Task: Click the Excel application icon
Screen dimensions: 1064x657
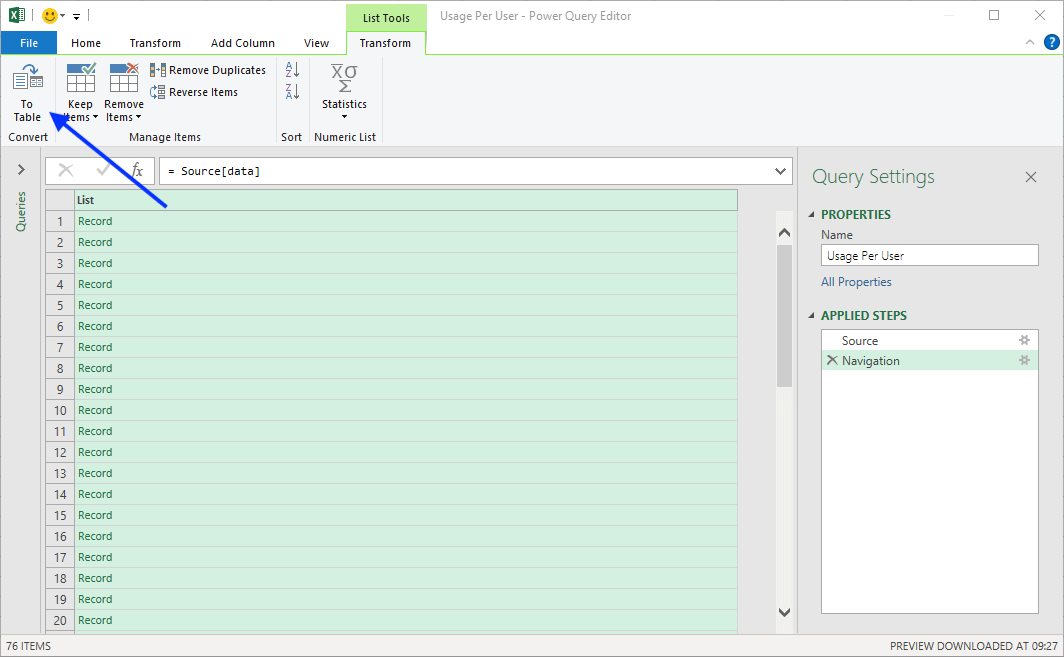Action: (x=17, y=15)
